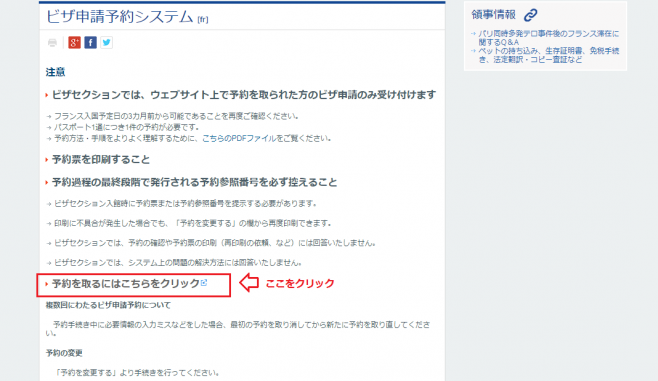Click line 印刷に不具合が発生した場合でも

click(193, 223)
